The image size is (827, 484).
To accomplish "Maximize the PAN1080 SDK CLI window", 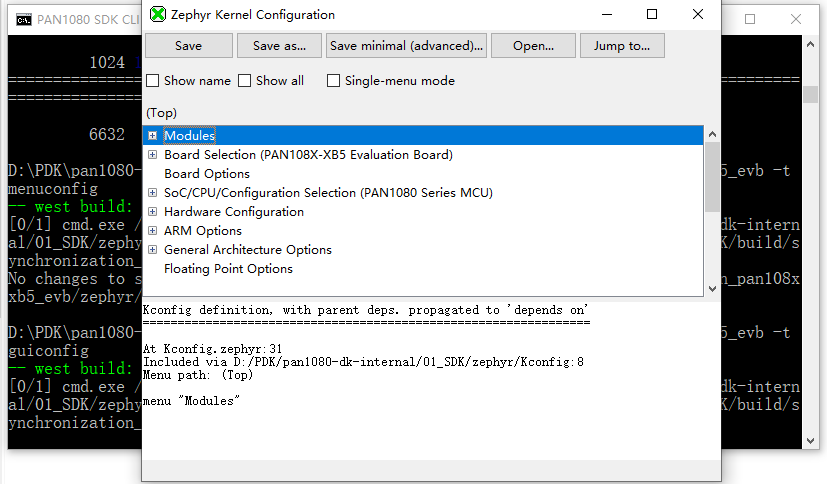I will 750,20.
